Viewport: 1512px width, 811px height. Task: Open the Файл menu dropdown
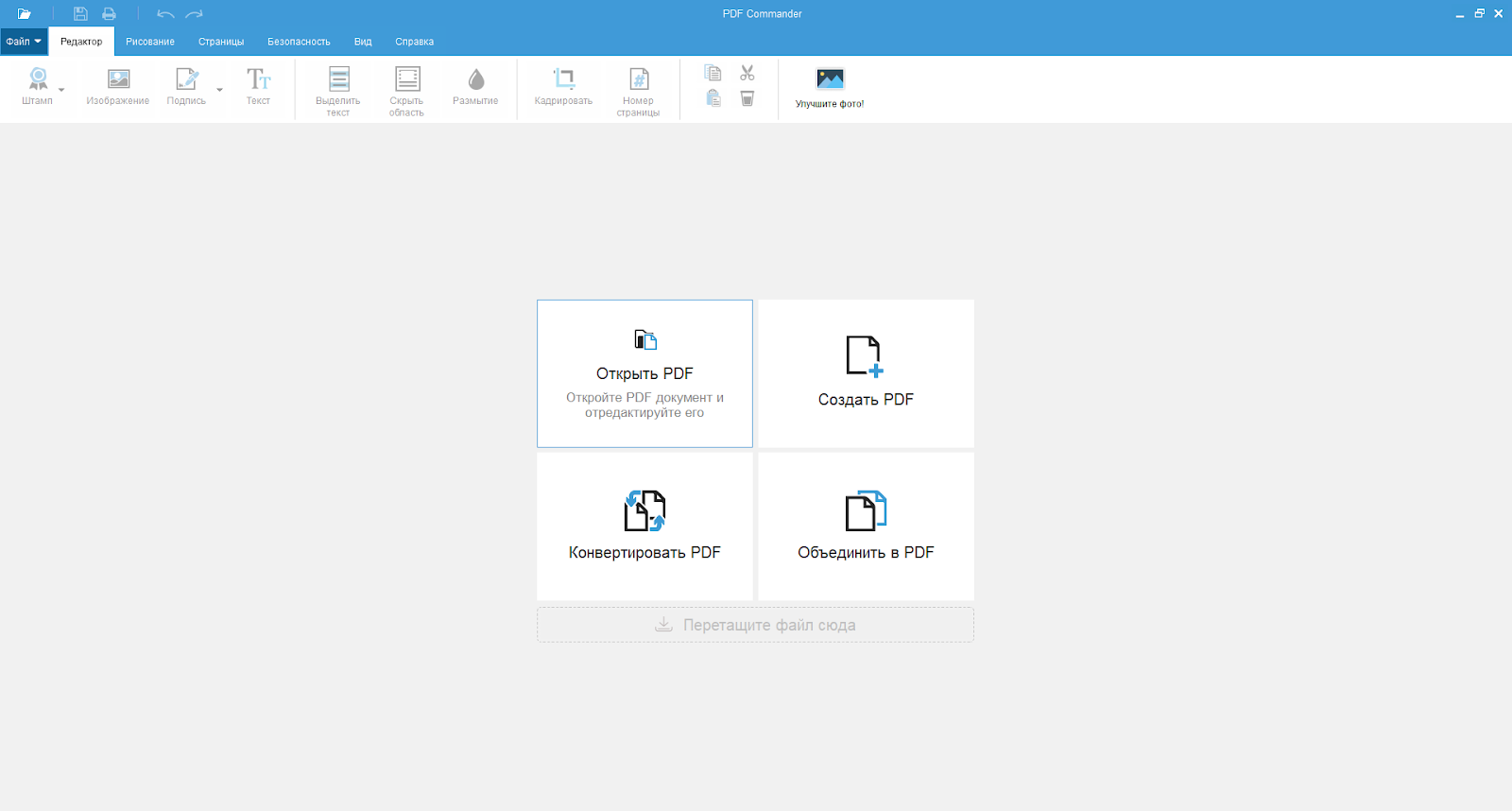pyautogui.click(x=24, y=42)
